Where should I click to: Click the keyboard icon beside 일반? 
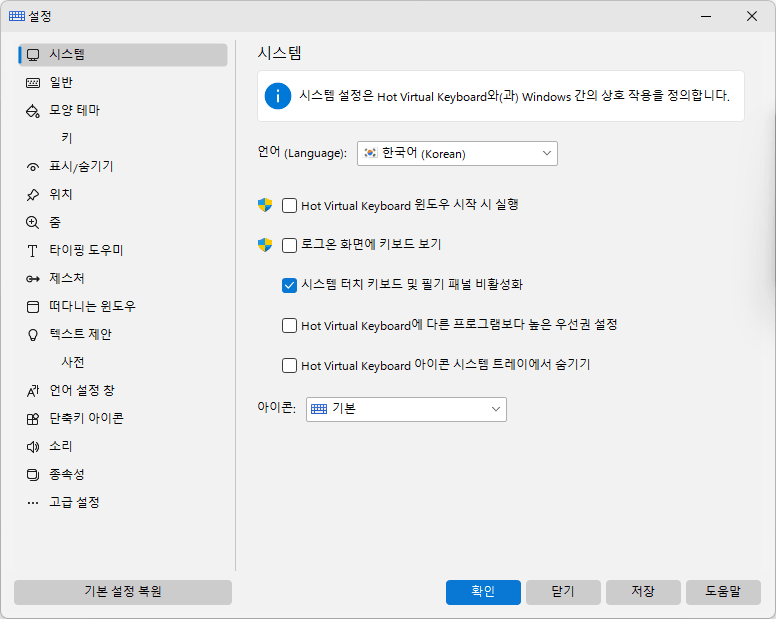[x=33, y=83]
